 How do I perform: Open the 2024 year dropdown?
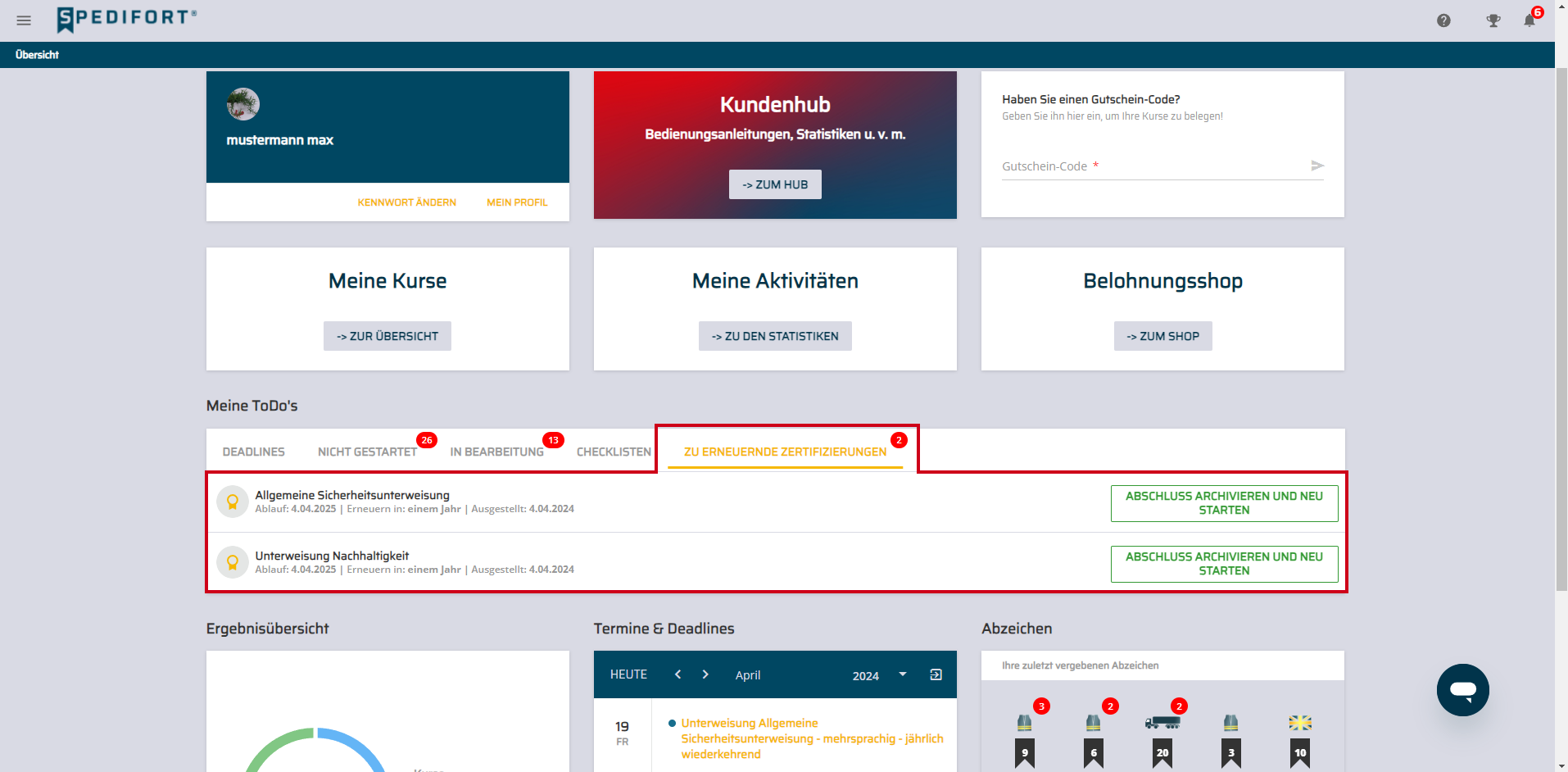point(879,675)
